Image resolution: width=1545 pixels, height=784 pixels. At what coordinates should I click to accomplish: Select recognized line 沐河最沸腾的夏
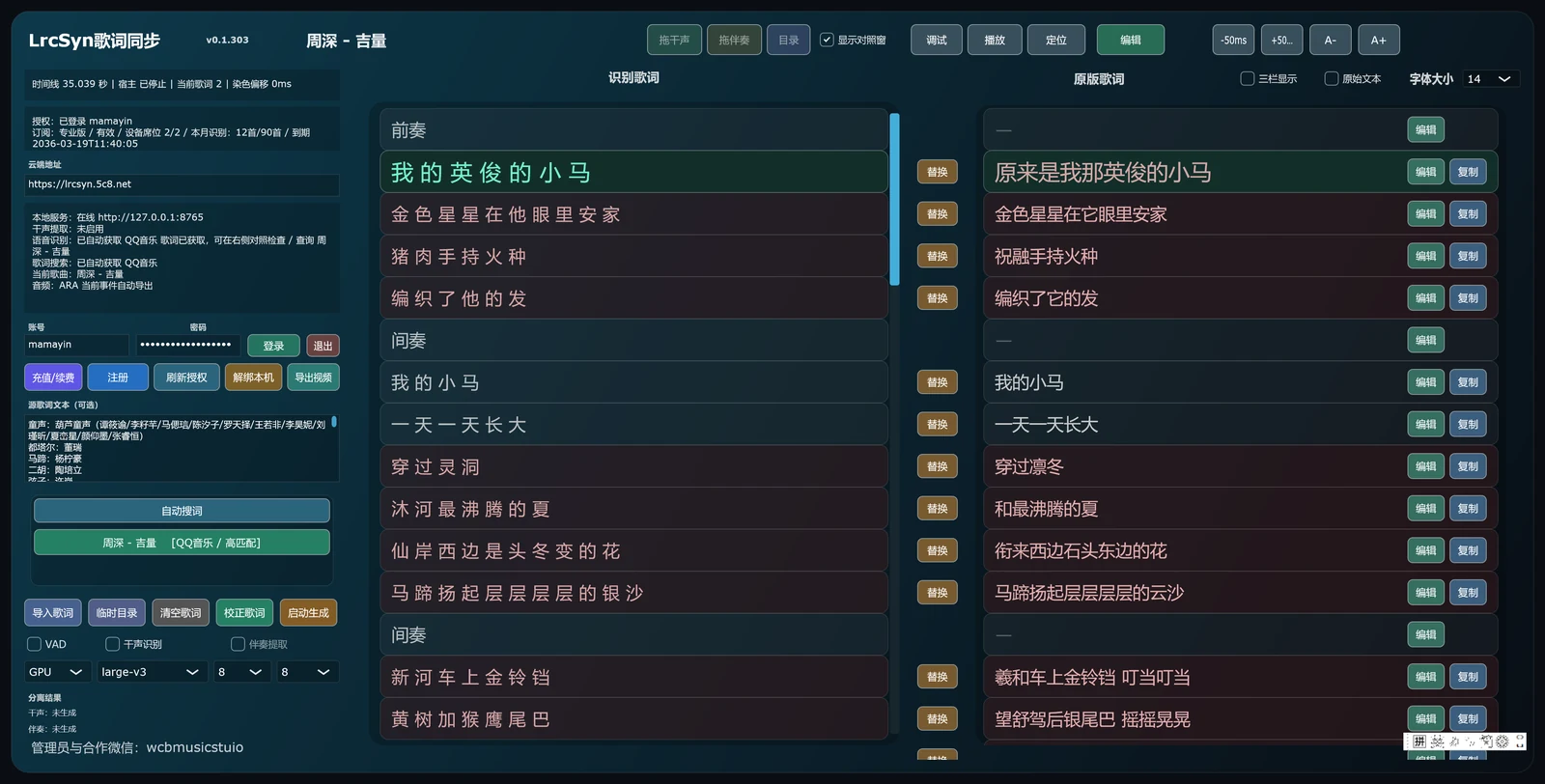[x=633, y=509]
